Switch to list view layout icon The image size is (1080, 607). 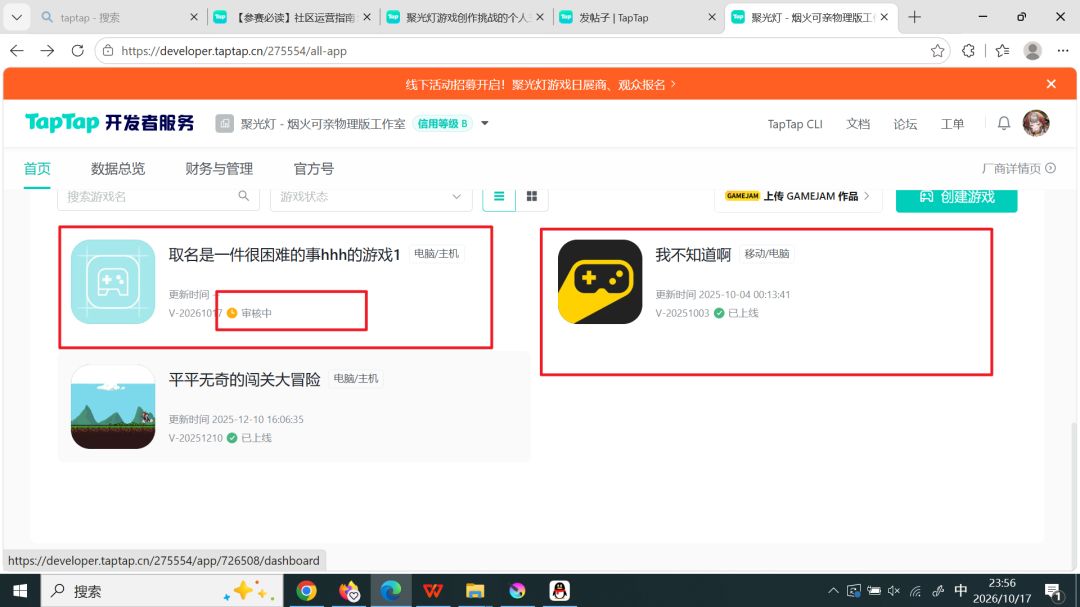pos(499,196)
